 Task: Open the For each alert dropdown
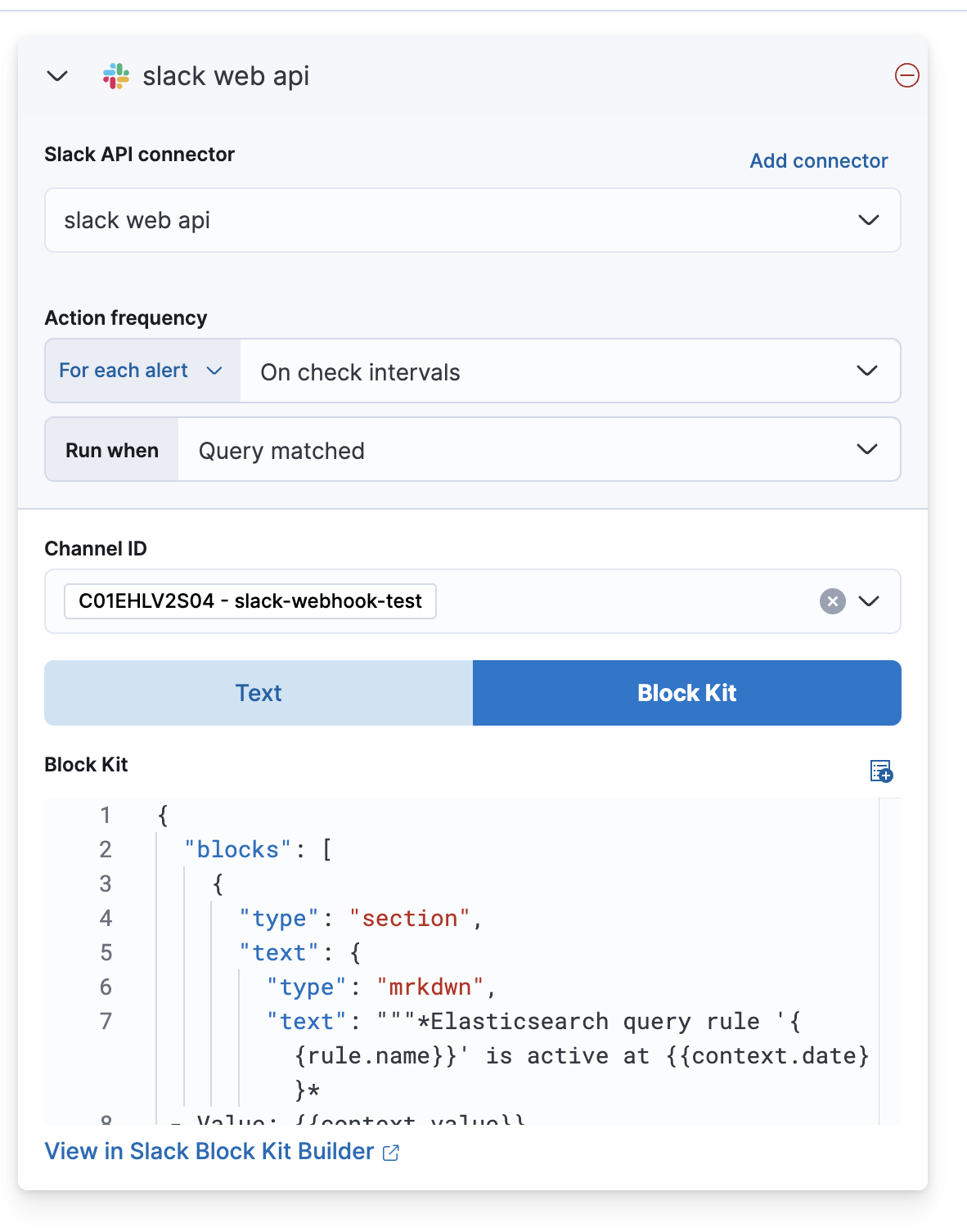[x=141, y=371]
